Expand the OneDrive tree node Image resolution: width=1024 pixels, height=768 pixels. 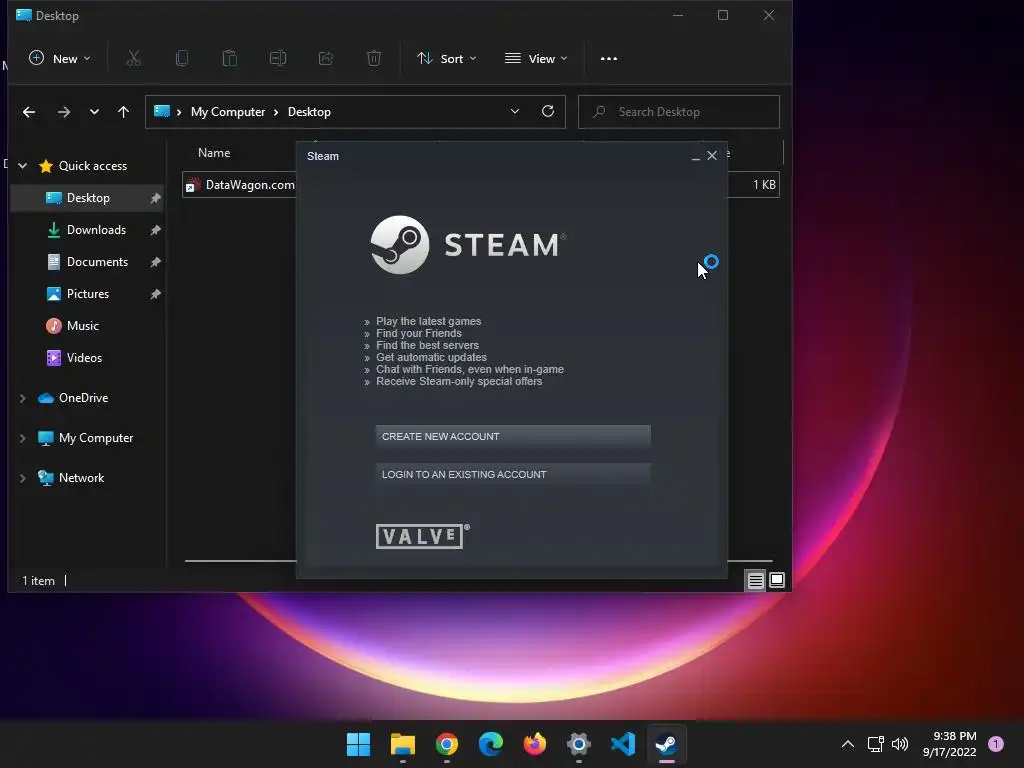[23, 398]
